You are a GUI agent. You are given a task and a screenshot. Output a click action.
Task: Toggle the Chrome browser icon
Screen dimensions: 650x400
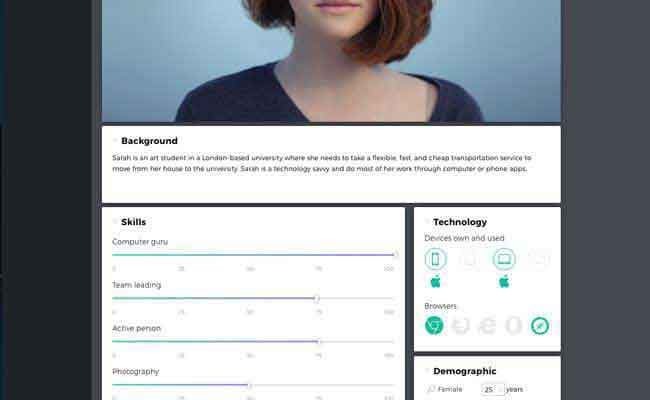(x=434, y=325)
